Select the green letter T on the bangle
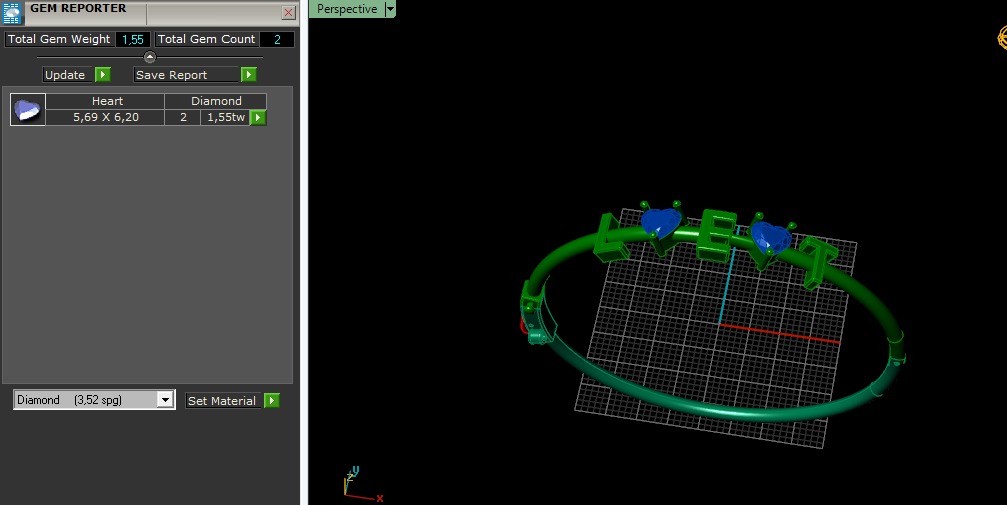 [x=818, y=262]
